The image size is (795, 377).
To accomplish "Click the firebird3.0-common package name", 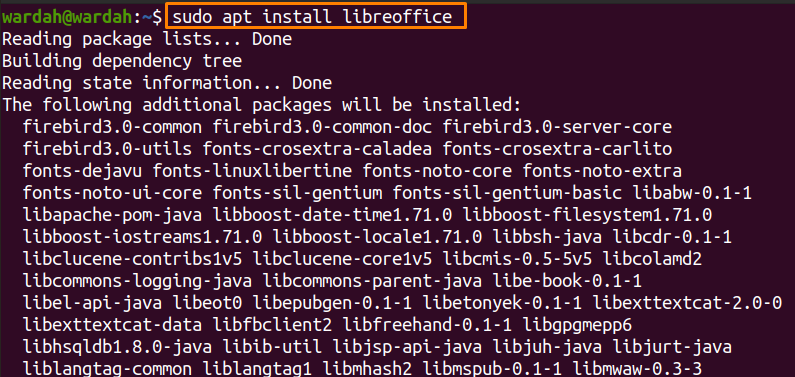I will 112,127.
